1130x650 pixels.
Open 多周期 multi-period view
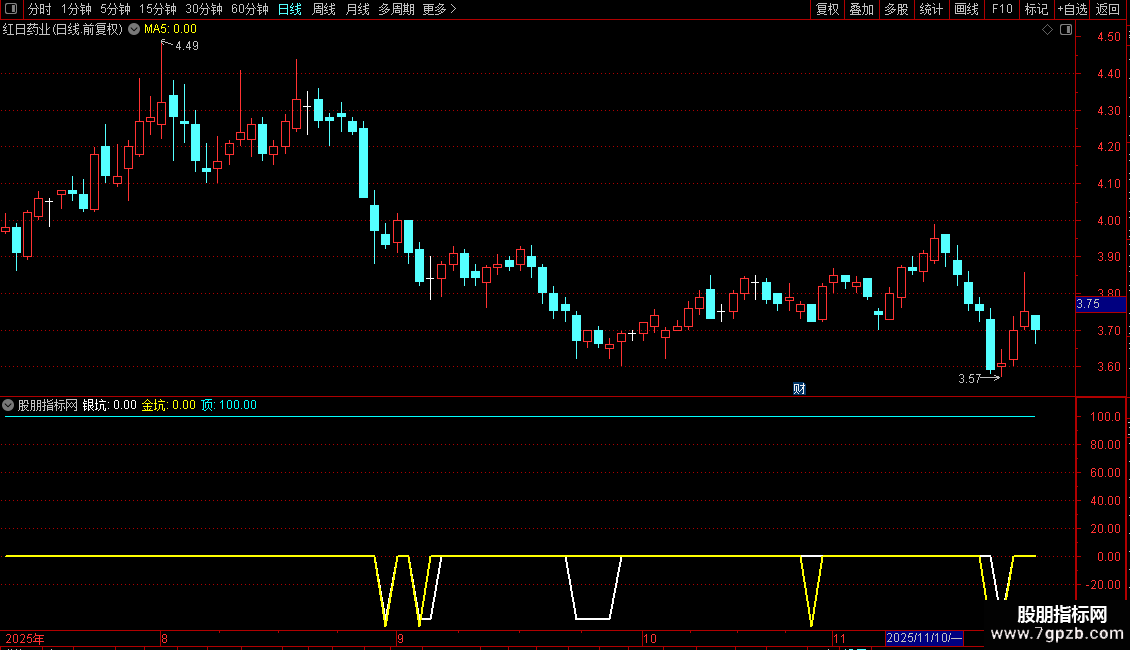pyautogui.click(x=396, y=9)
